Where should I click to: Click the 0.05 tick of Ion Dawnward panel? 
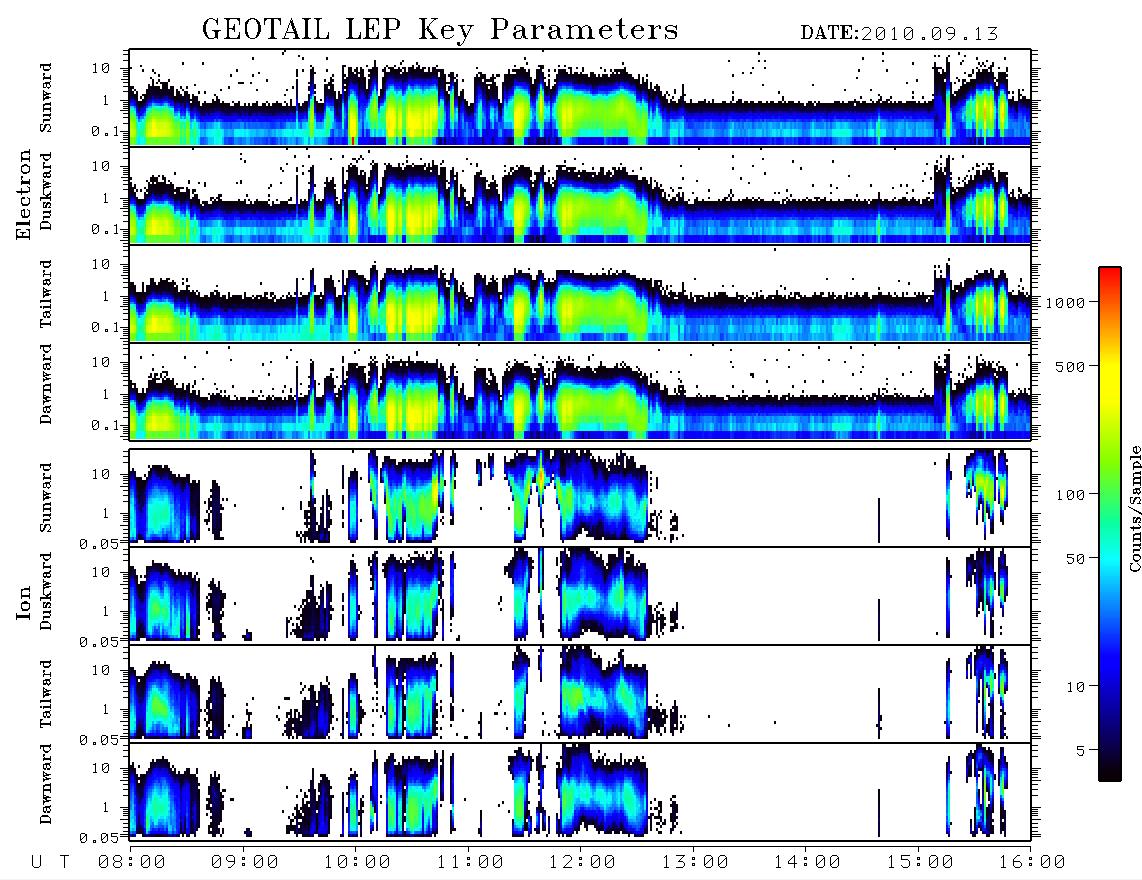point(99,838)
